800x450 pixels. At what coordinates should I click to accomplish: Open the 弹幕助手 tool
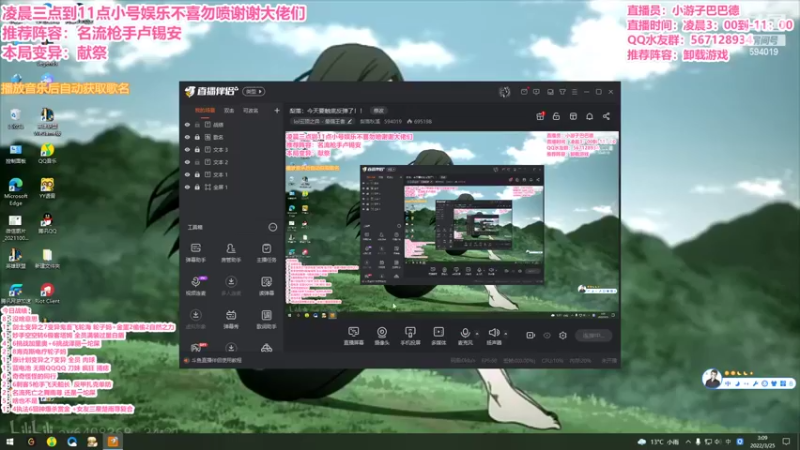pyautogui.click(x=195, y=253)
